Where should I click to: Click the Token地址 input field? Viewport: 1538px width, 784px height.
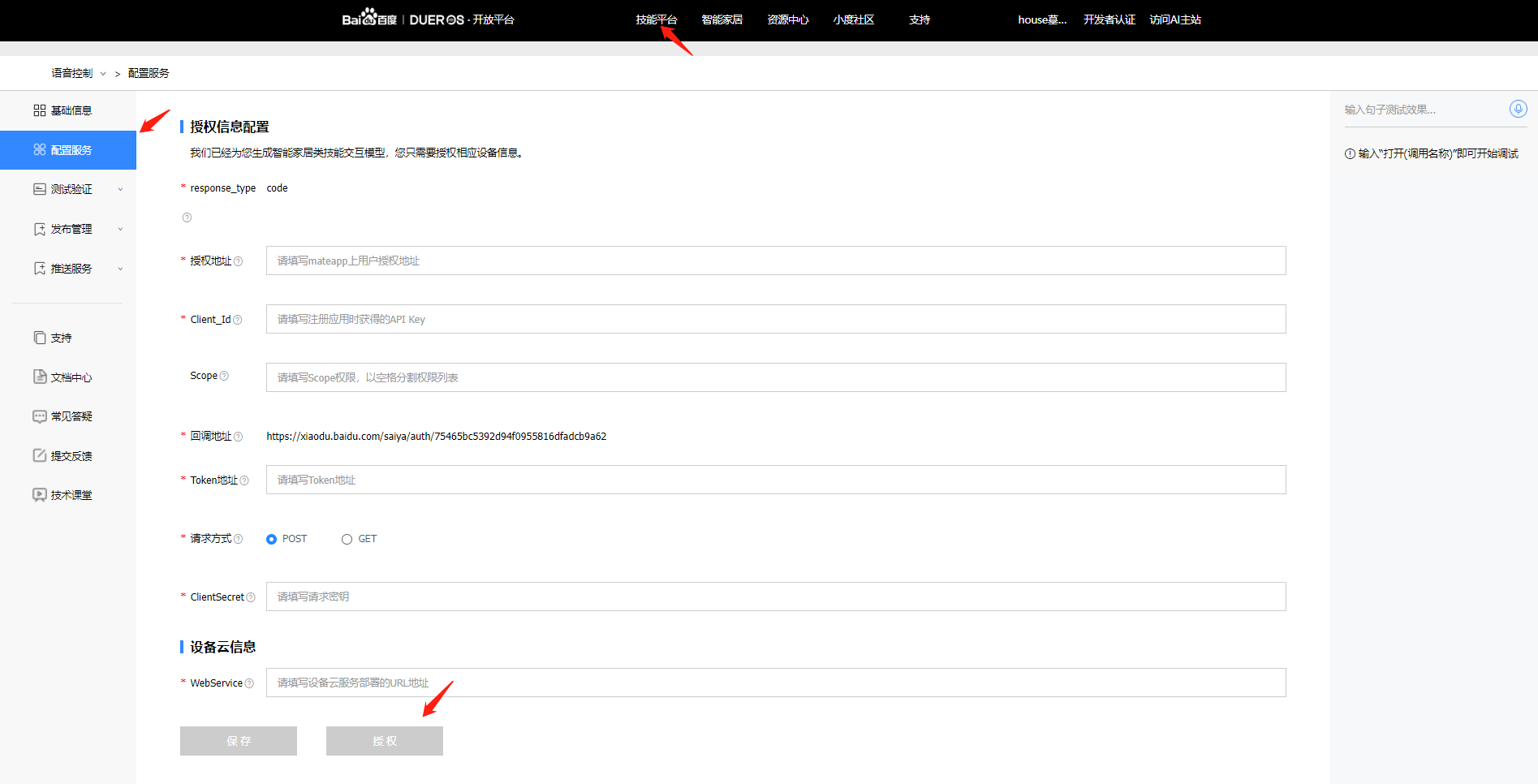[x=775, y=480]
